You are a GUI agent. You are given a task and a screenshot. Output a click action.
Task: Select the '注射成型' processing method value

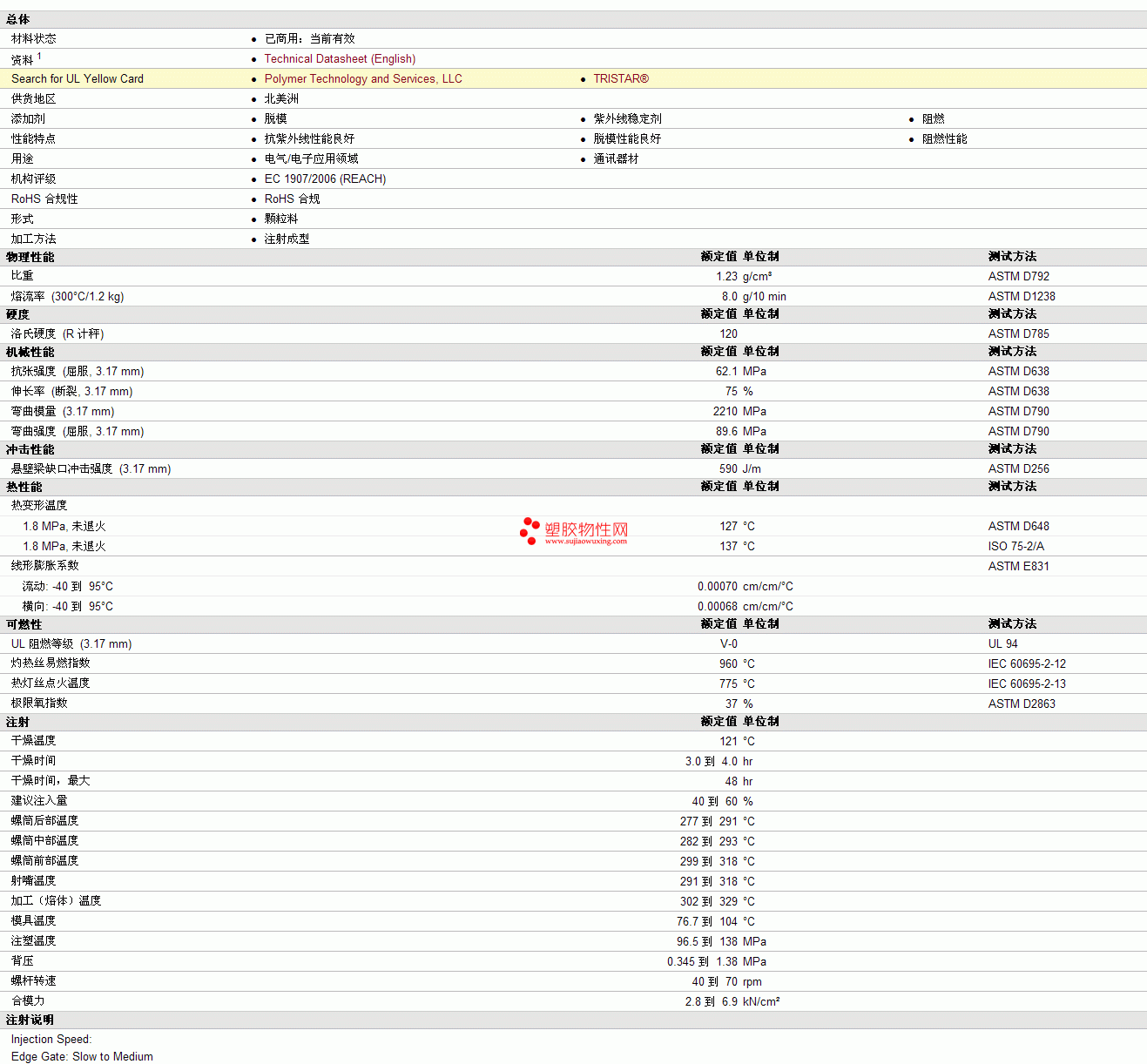[287, 239]
